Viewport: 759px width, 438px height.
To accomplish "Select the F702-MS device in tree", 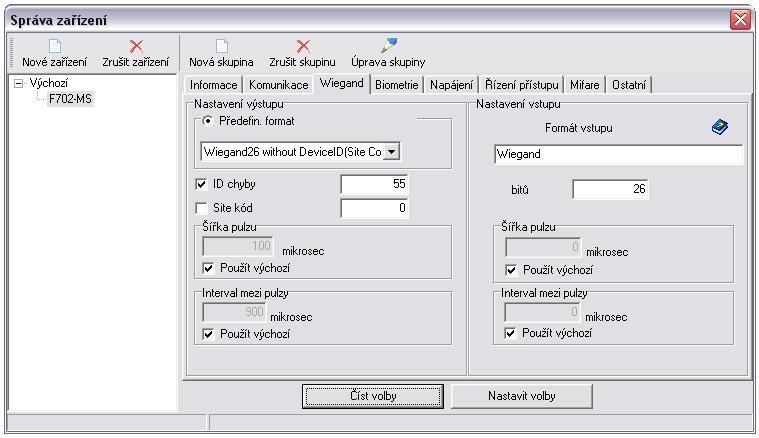I will click(x=70, y=99).
